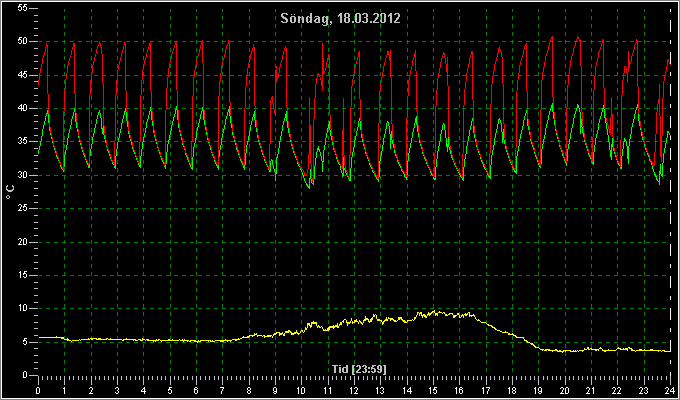The image size is (680, 400).
Task: Select hour 21 on the time axis
Action: 591,391
